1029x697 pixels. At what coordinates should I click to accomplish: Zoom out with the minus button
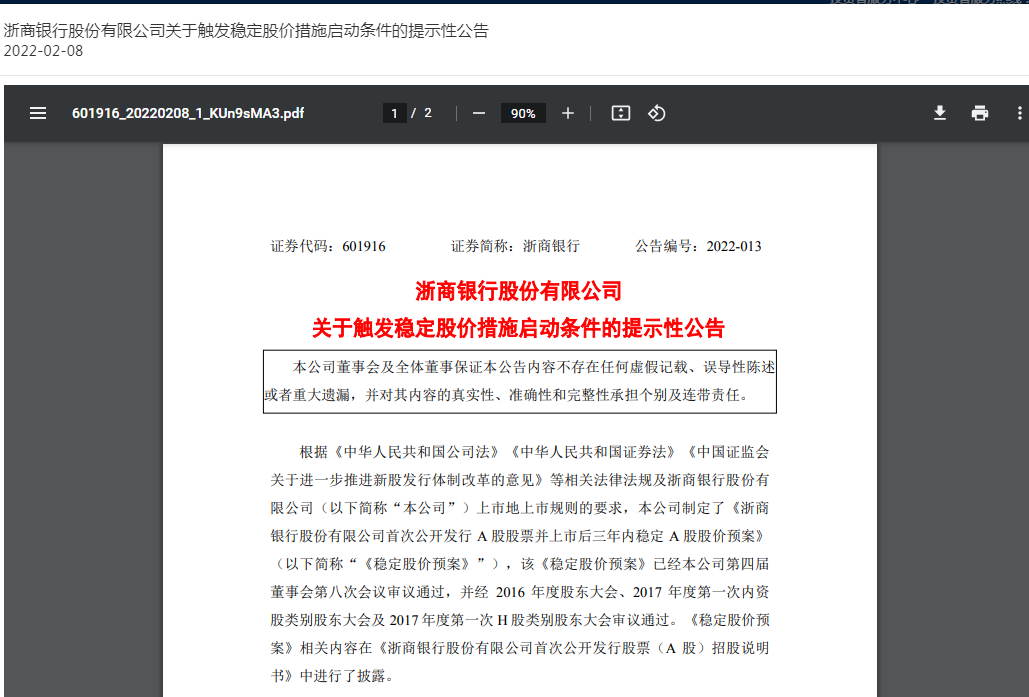pyautogui.click(x=479, y=114)
